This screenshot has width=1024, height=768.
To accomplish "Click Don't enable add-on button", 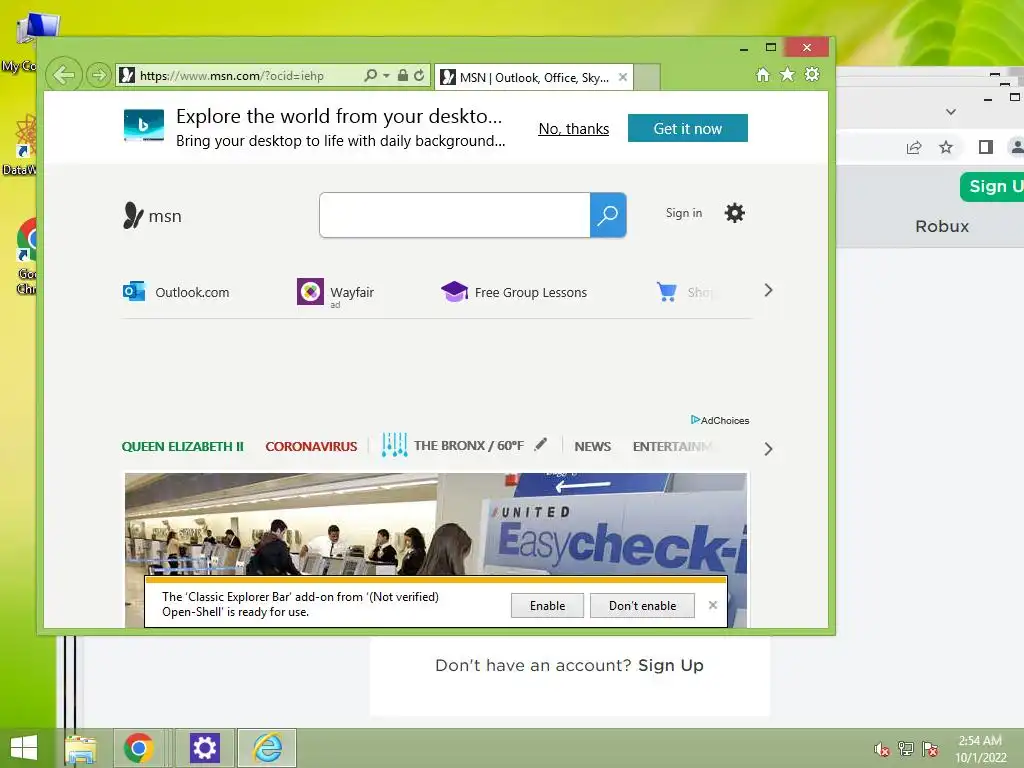I will [642, 605].
